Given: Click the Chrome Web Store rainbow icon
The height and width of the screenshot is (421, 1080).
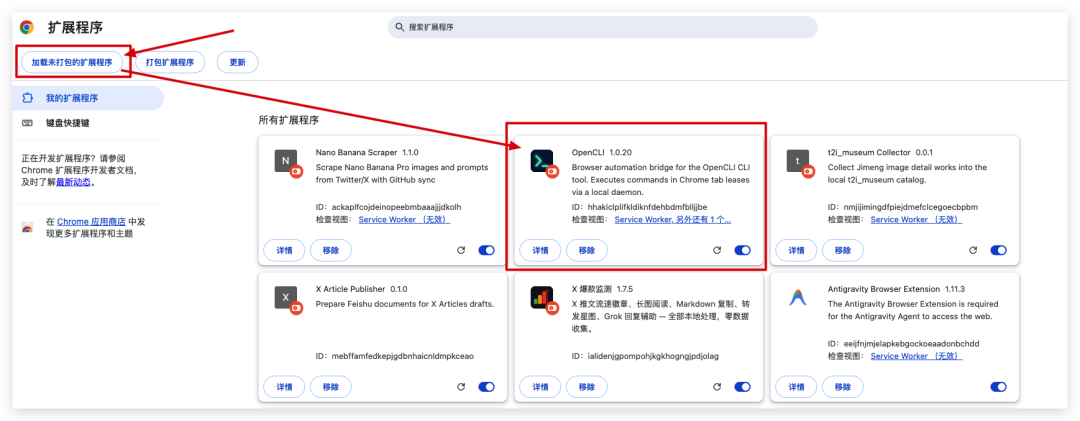Looking at the screenshot, I should (28, 228).
